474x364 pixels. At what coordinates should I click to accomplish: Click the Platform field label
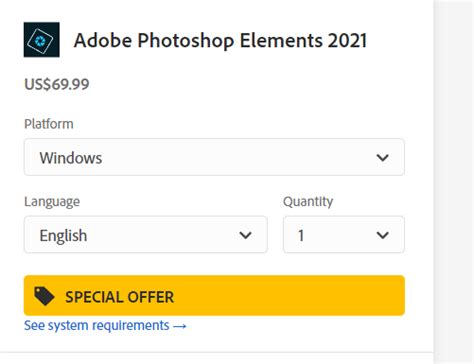click(x=49, y=124)
